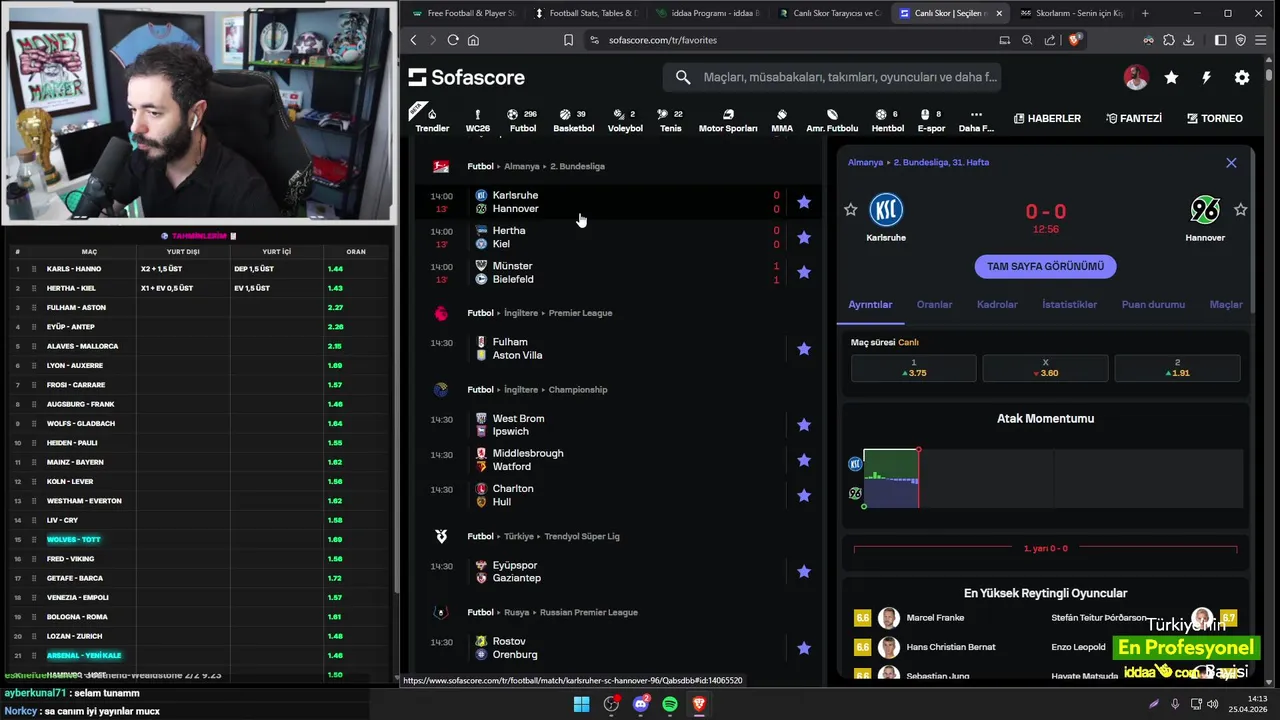Image resolution: width=1280 pixels, height=720 pixels.
Task: Open the favorites star in Sofascore header
Action: tap(1171, 77)
